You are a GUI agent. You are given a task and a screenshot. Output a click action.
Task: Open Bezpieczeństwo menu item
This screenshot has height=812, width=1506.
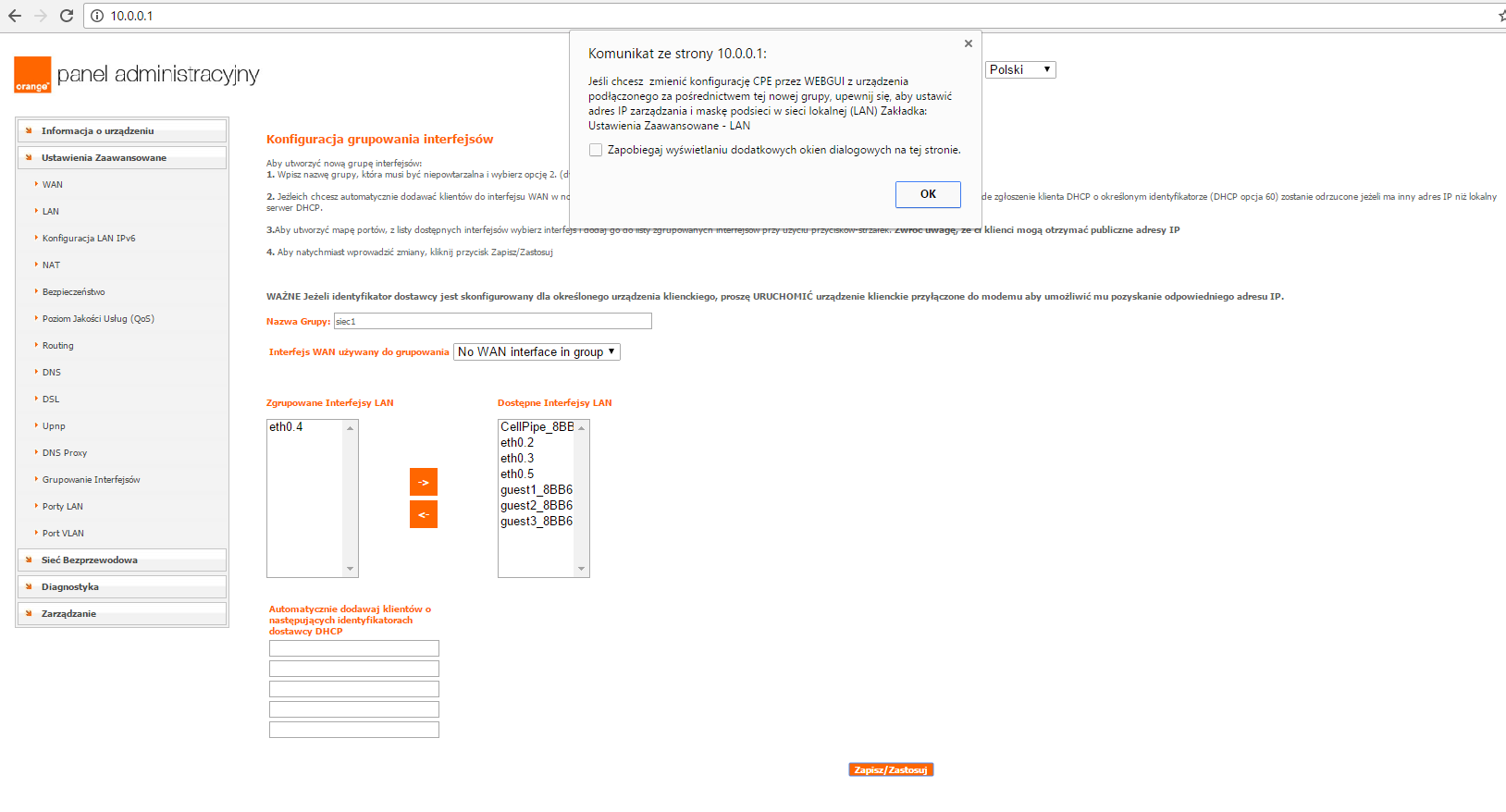tap(74, 292)
